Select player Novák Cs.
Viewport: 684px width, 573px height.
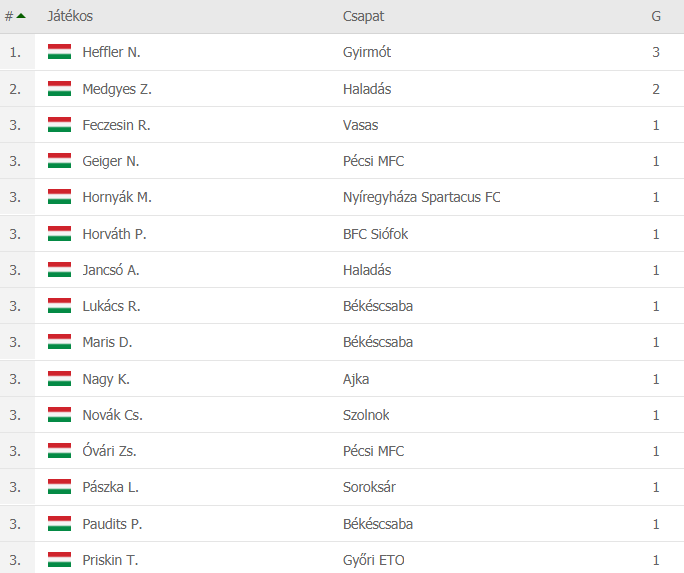tap(113, 415)
